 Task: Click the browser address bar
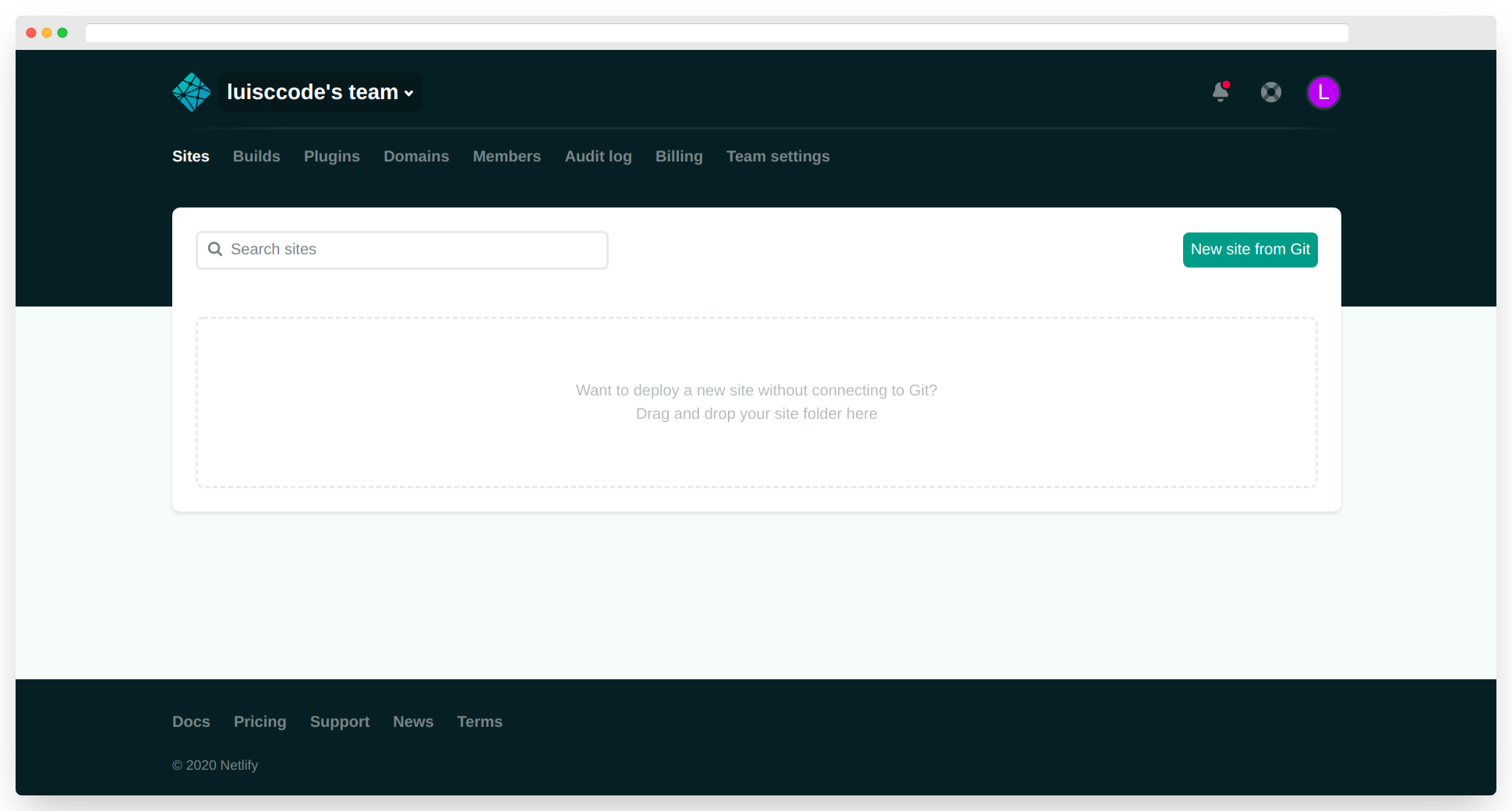point(717,33)
